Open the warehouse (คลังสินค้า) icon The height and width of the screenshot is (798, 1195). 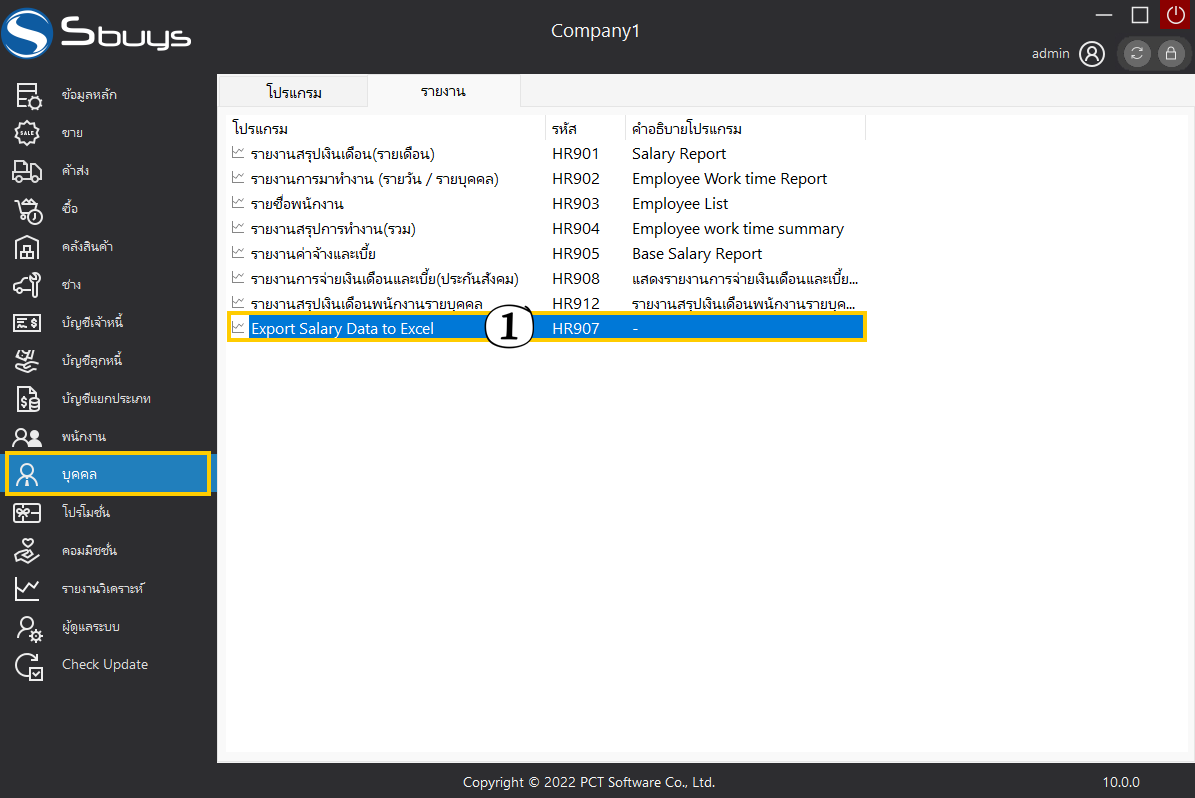27,247
